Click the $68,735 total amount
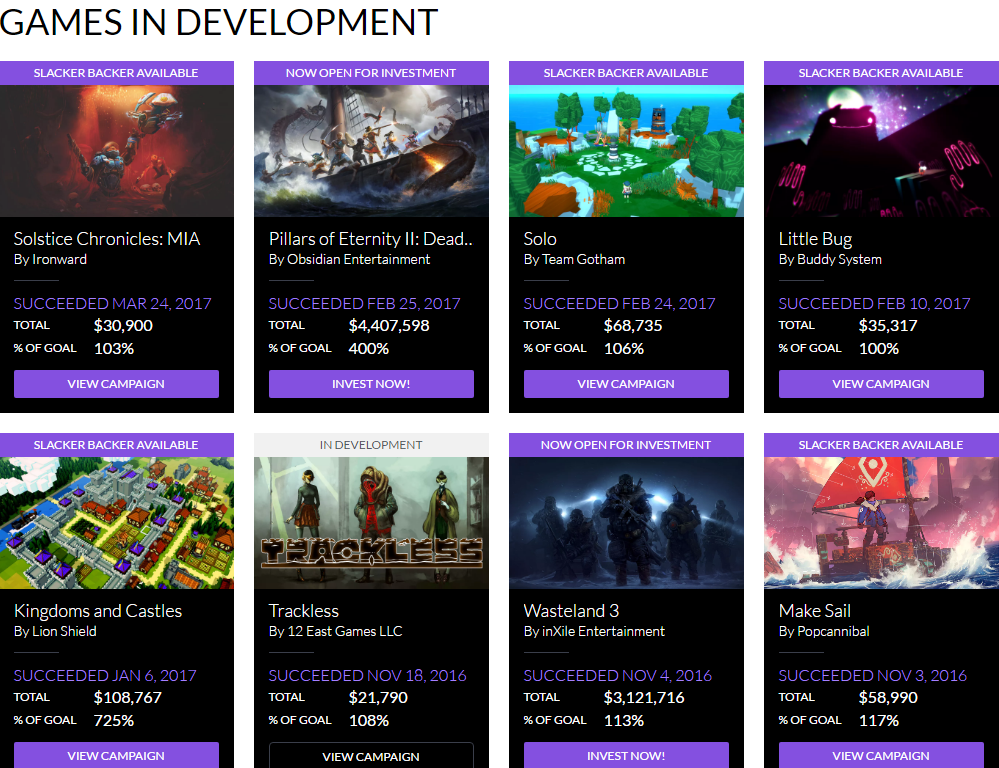Image resolution: width=999 pixels, height=768 pixels. pyautogui.click(x=633, y=326)
